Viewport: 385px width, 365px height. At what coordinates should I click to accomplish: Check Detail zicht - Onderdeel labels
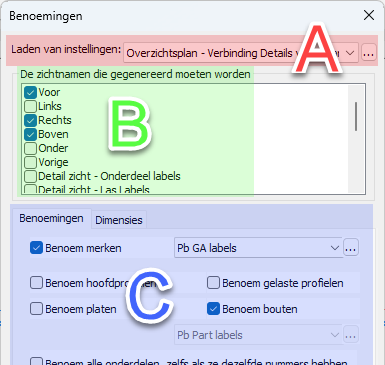30,176
